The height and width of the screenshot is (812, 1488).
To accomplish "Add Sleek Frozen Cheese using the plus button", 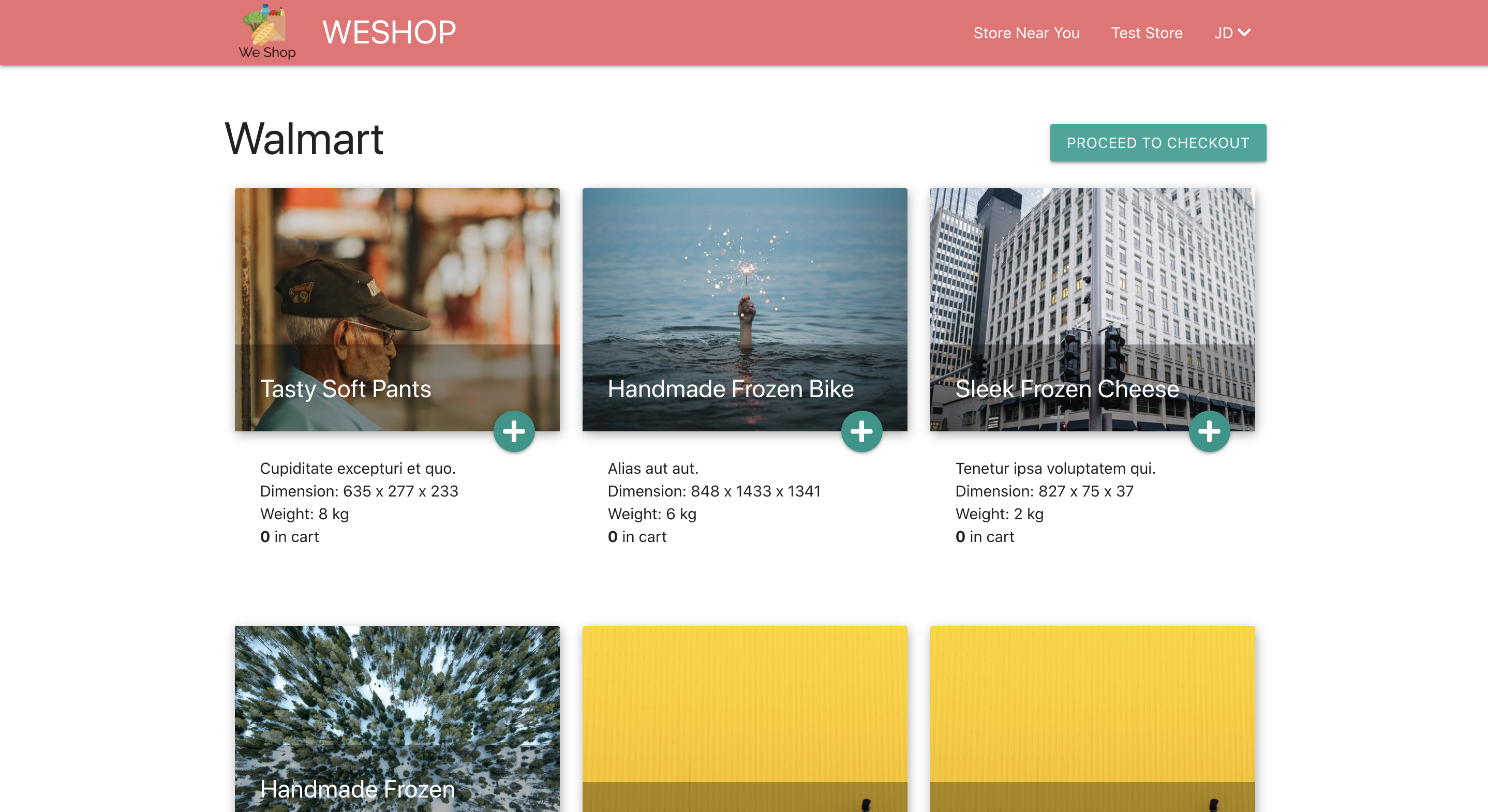I will [1209, 431].
